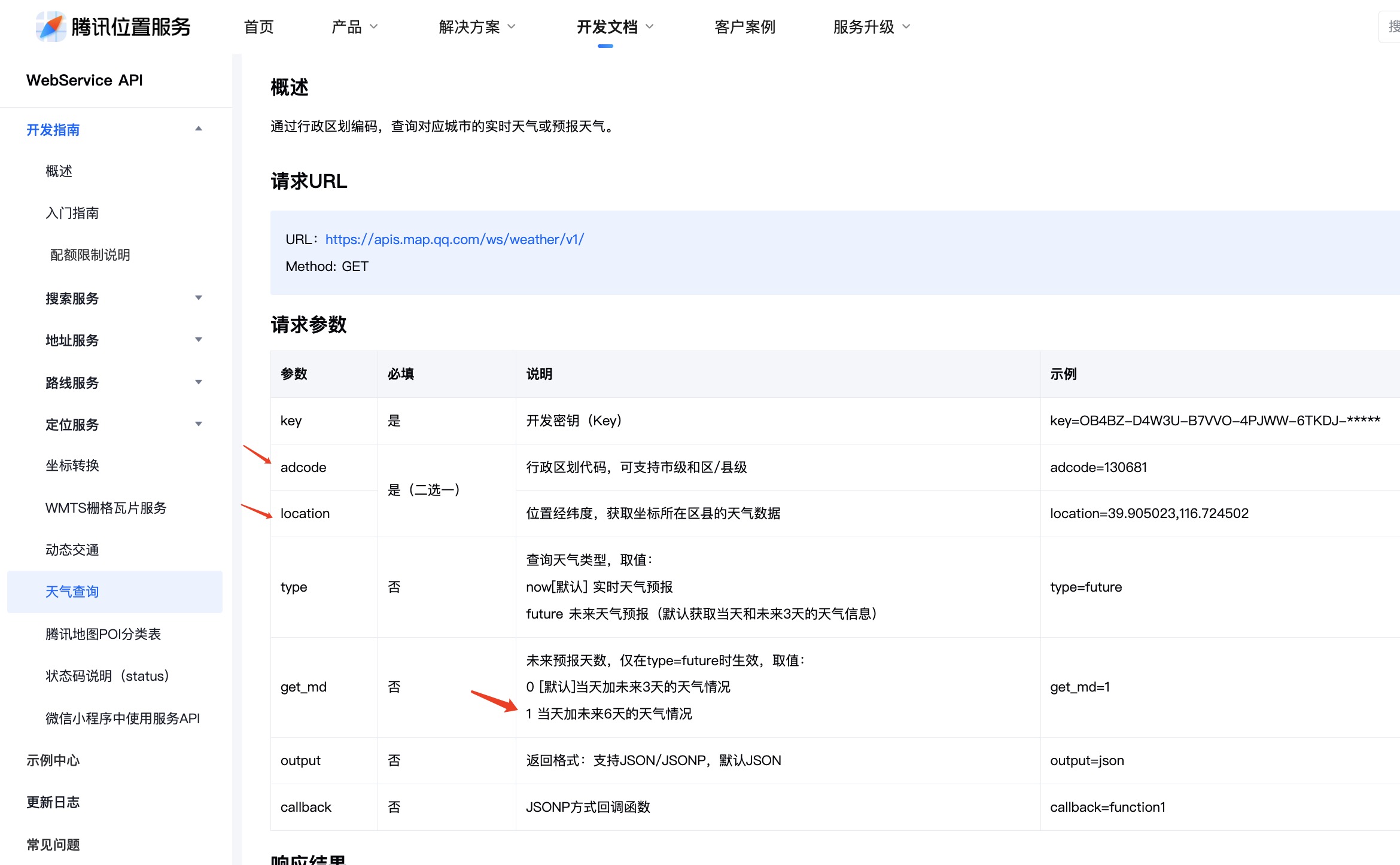Open 更新日志 in the sidebar
The width and height of the screenshot is (1400, 865).
point(53,802)
